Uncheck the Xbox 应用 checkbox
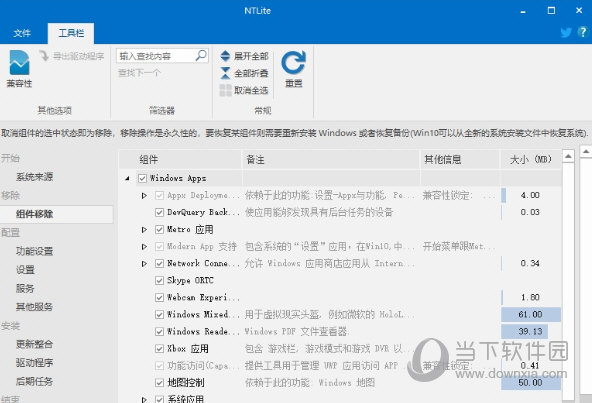This screenshot has width=592, height=403. pyautogui.click(x=159, y=349)
